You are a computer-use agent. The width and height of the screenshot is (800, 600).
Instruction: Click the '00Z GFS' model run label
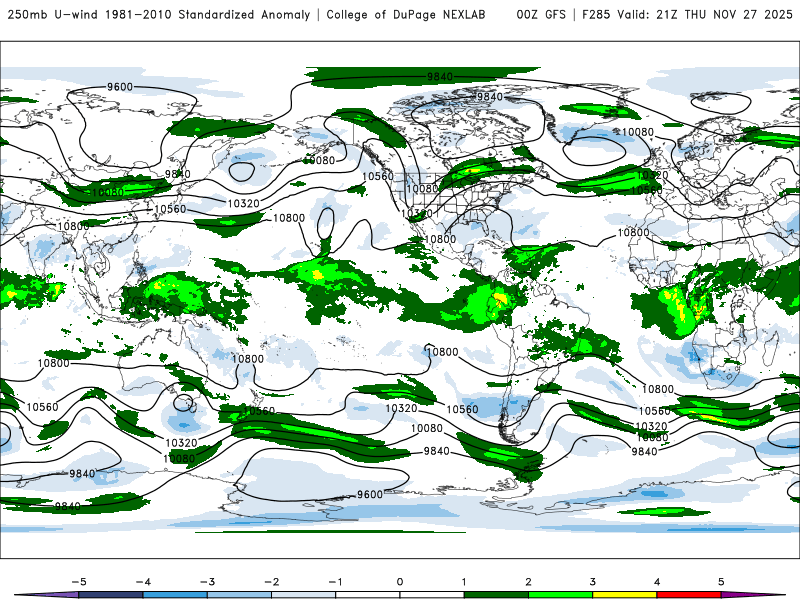click(541, 14)
